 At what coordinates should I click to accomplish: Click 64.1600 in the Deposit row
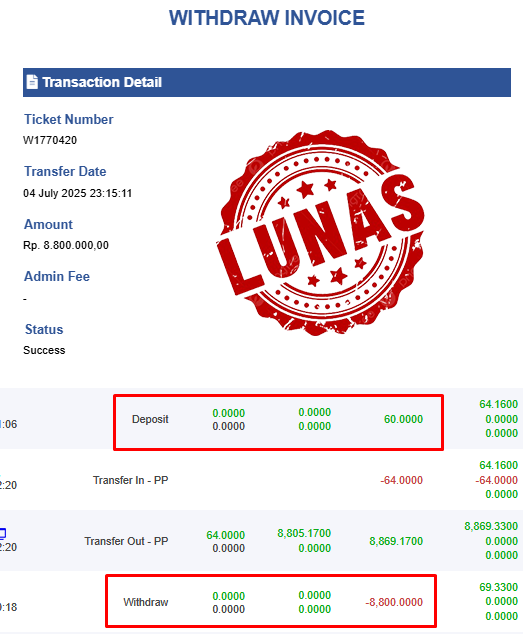click(x=498, y=404)
